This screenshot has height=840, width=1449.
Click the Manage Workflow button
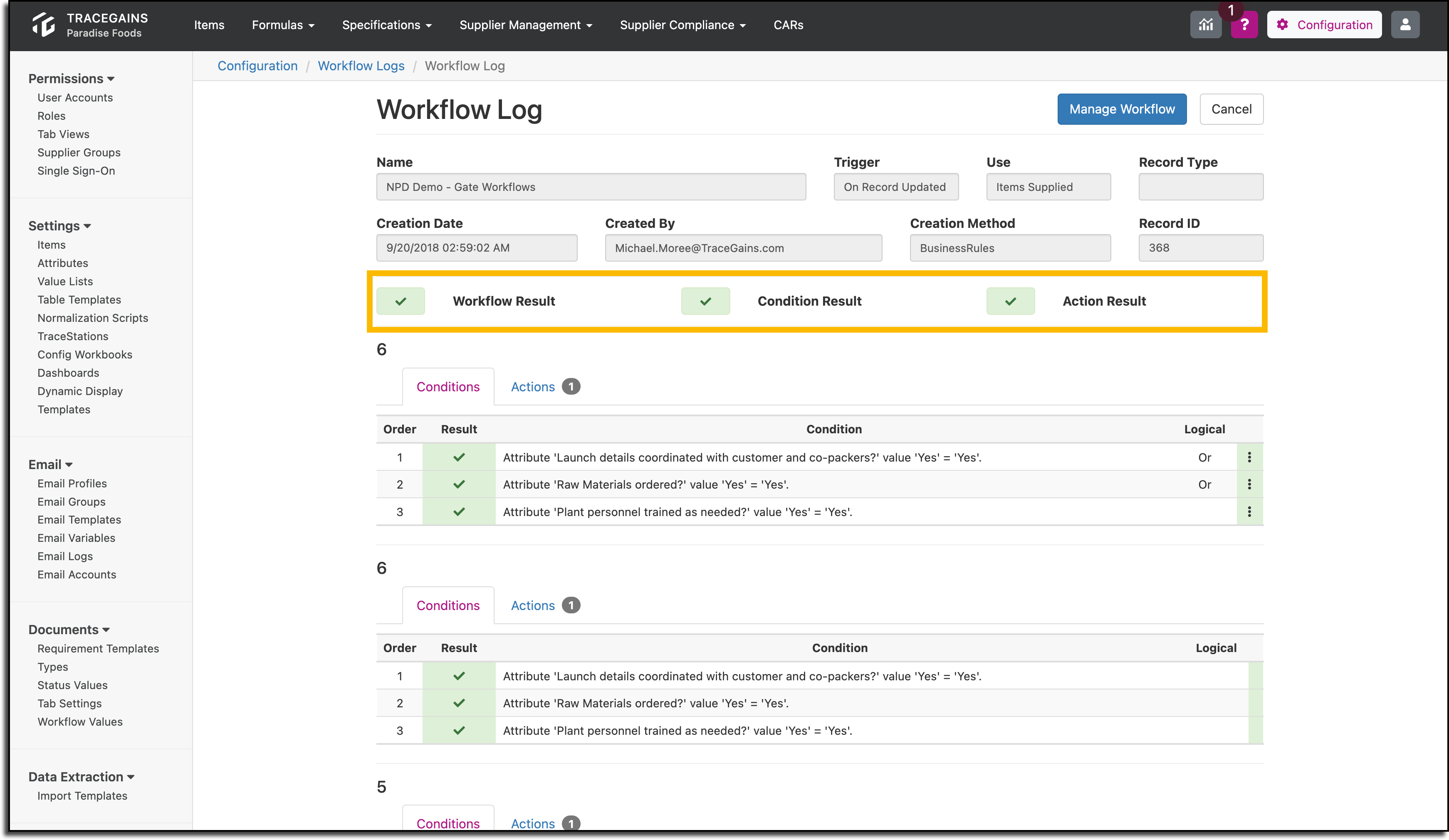coord(1121,109)
